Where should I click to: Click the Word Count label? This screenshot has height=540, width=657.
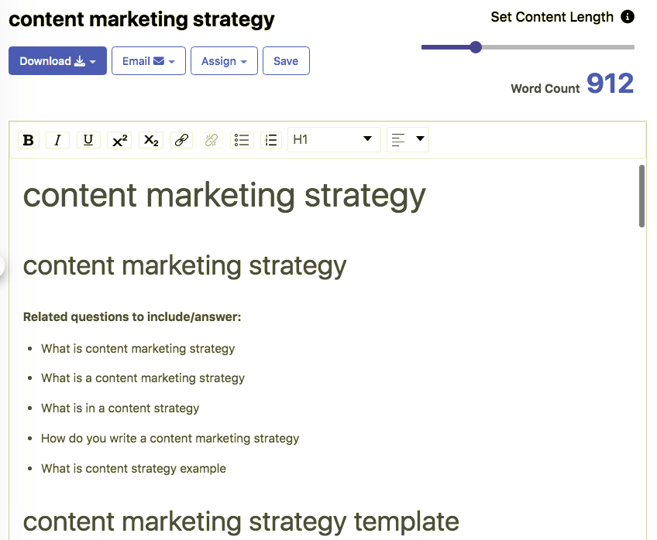[545, 88]
